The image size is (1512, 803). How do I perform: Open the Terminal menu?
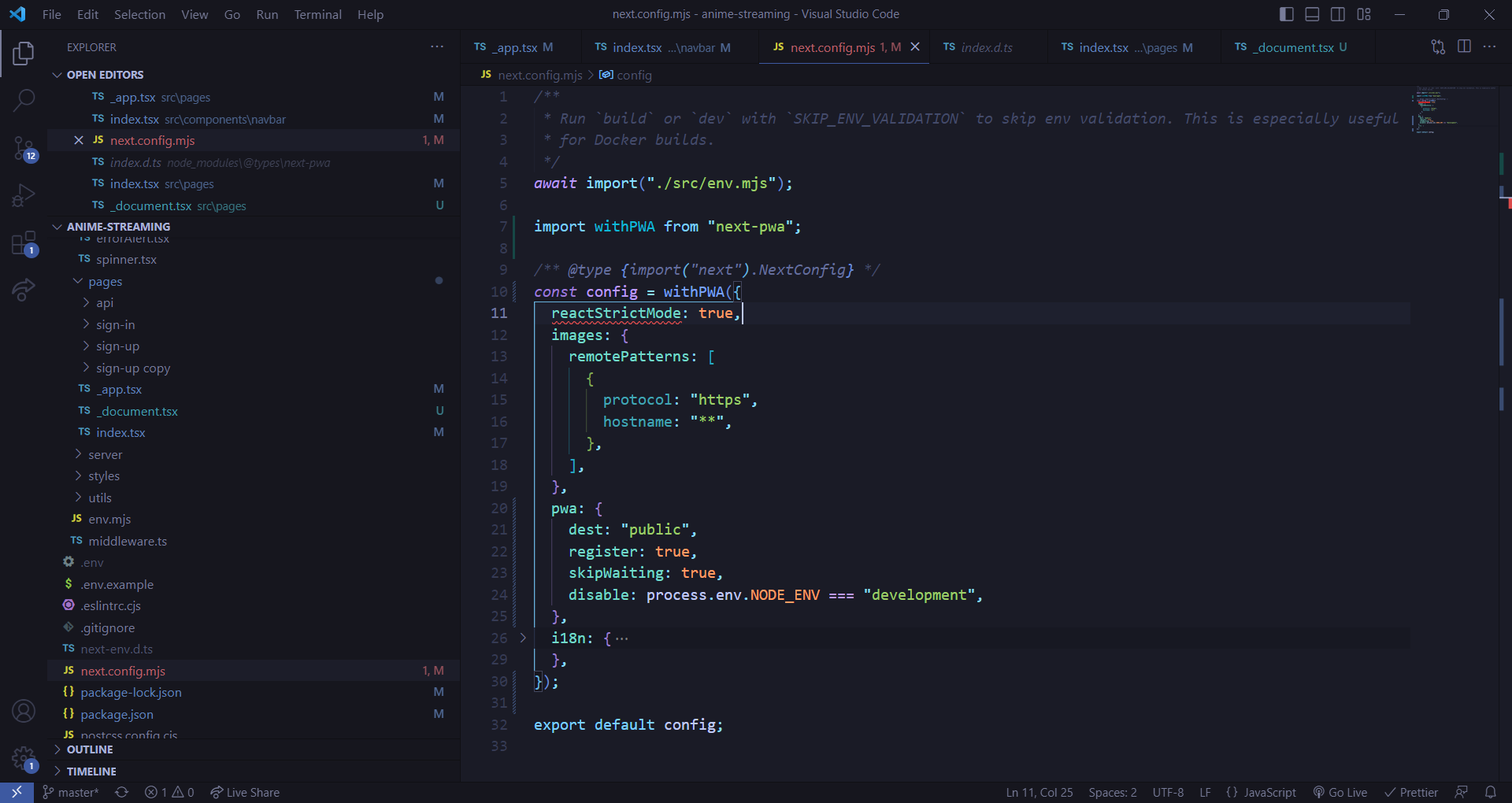[x=317, y=14]
